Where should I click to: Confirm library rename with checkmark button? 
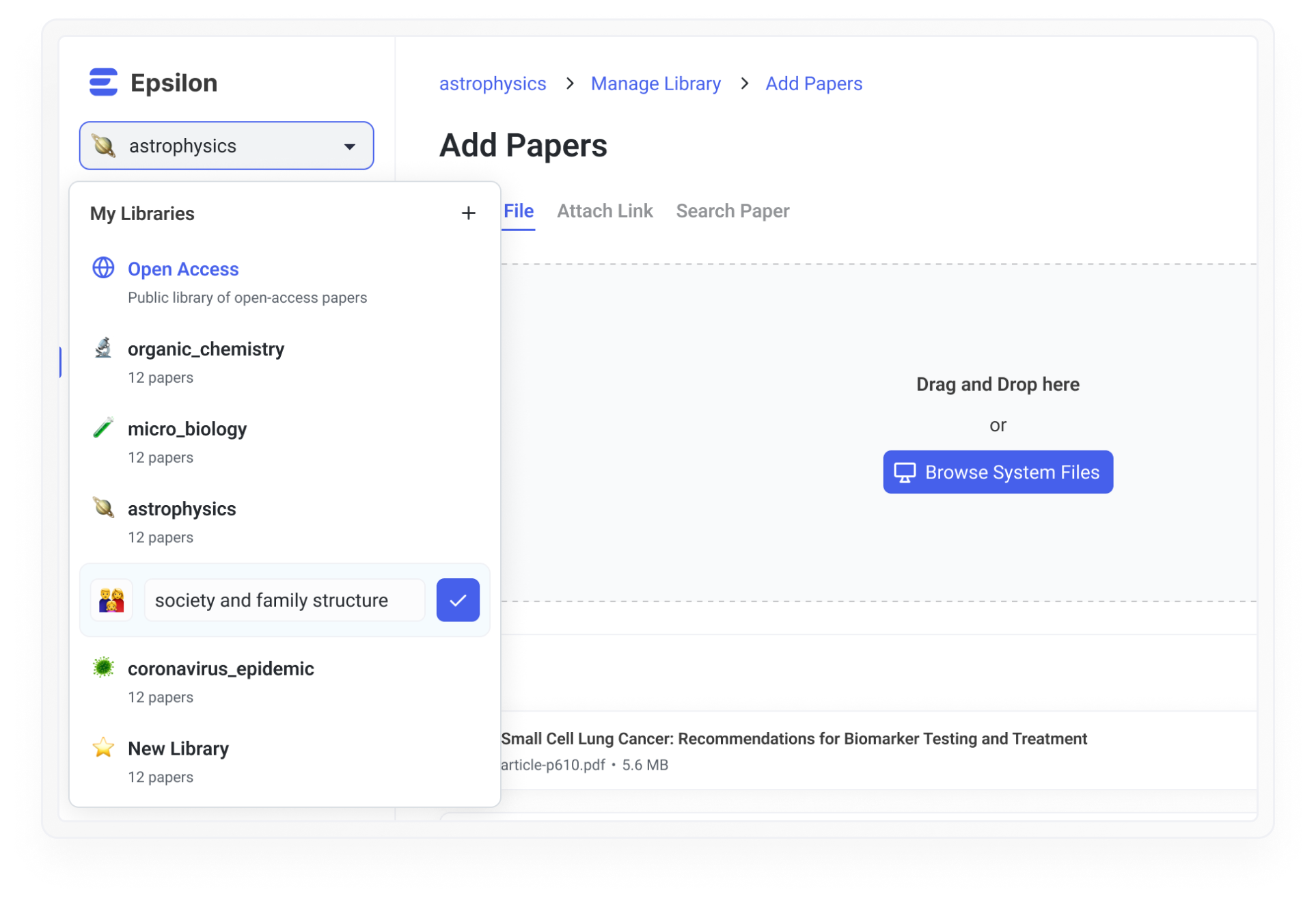[458, 600]
